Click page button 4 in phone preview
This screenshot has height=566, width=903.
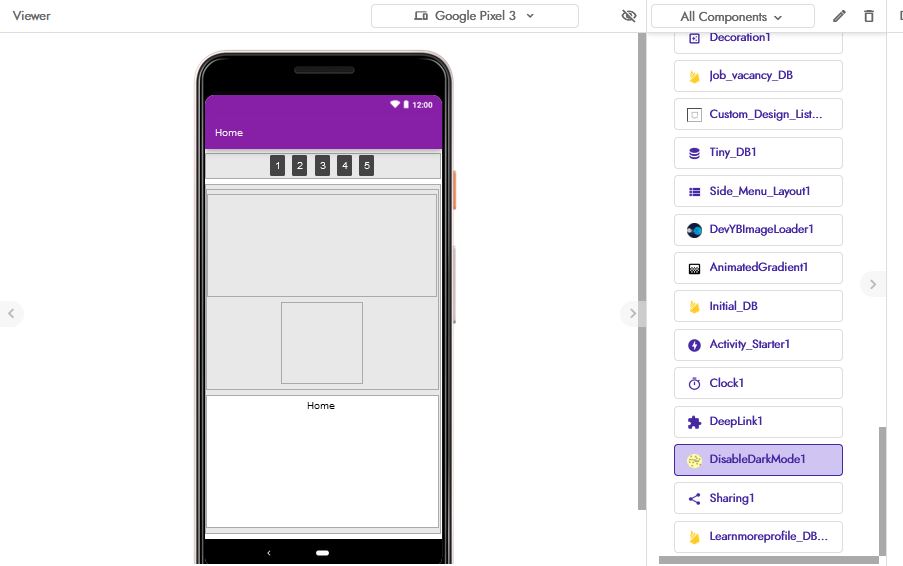pos(344,166)
